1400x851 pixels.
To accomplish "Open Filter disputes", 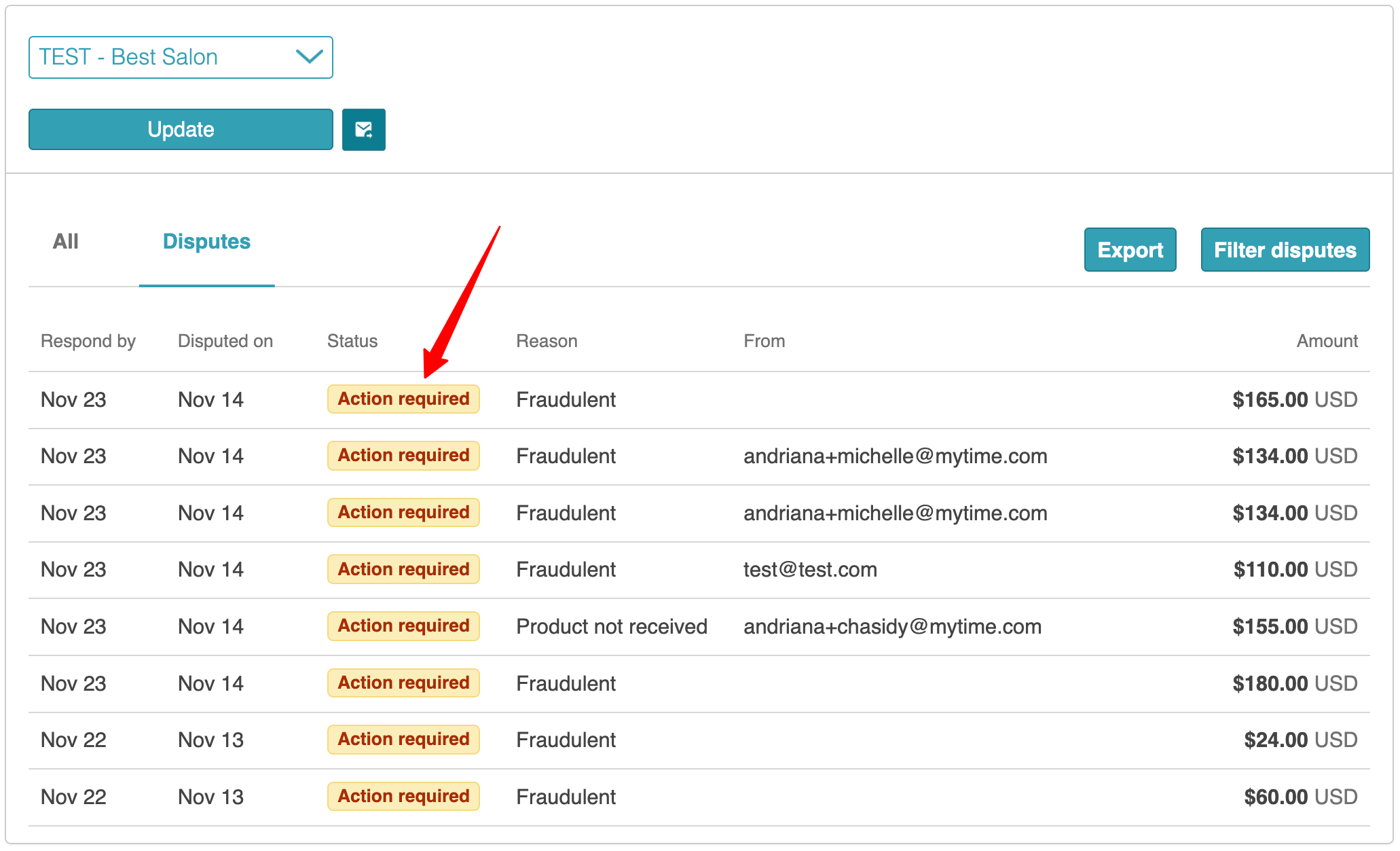I will [x=1285, y=250].
